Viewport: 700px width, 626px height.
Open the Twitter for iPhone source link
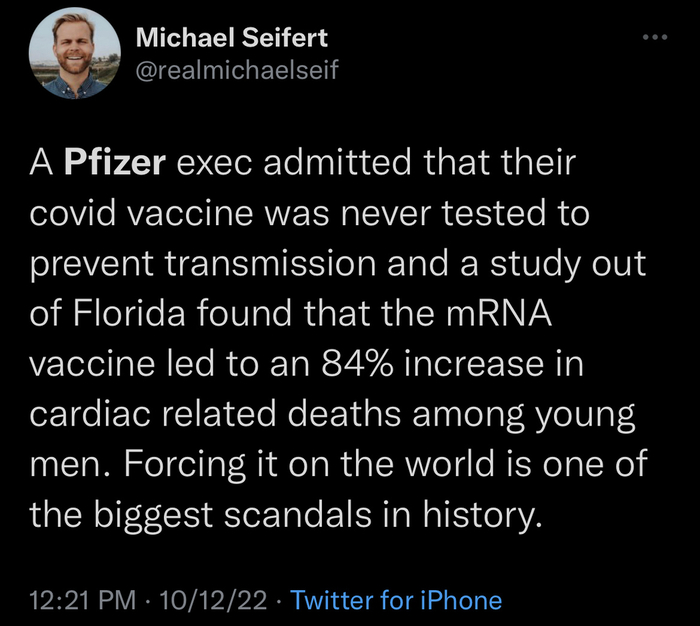pyautogui.click(x=395, y=600)
